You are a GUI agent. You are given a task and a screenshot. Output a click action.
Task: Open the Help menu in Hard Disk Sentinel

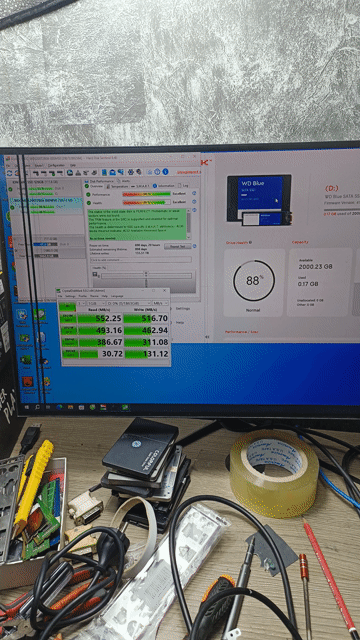(73, 165)
